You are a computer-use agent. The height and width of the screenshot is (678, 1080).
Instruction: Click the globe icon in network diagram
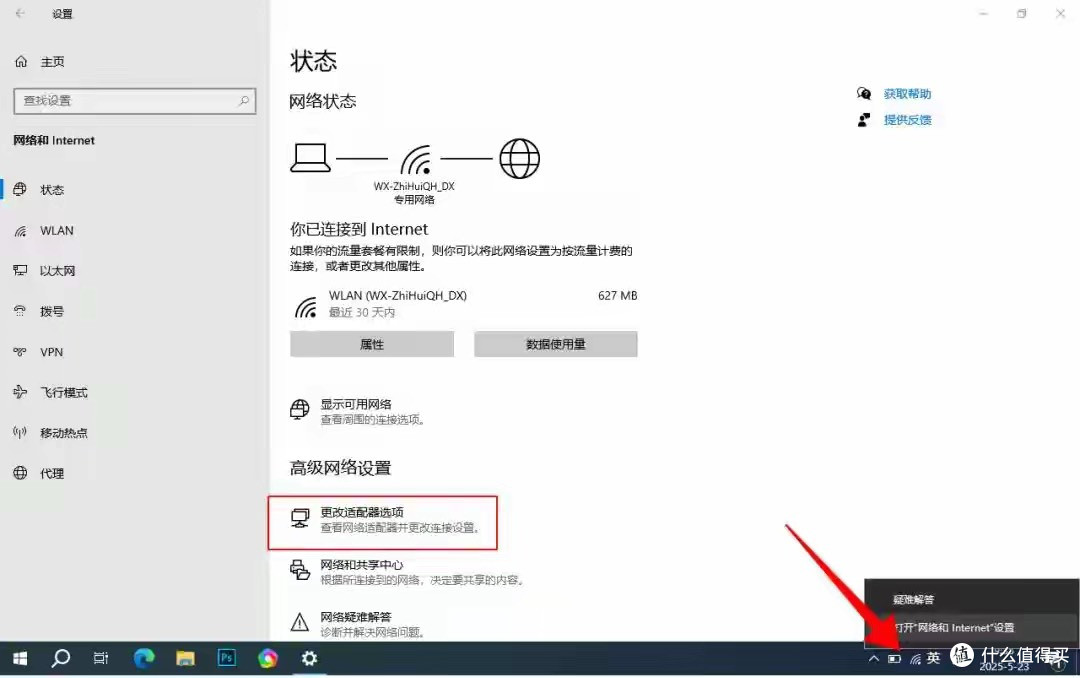[x=519, y=158]
